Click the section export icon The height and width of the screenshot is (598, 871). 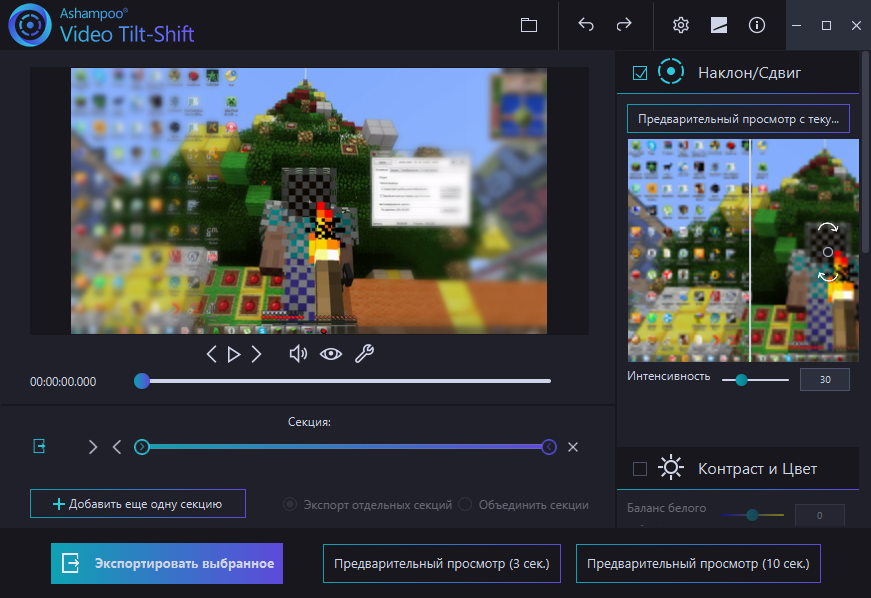[x=39, y=446]
